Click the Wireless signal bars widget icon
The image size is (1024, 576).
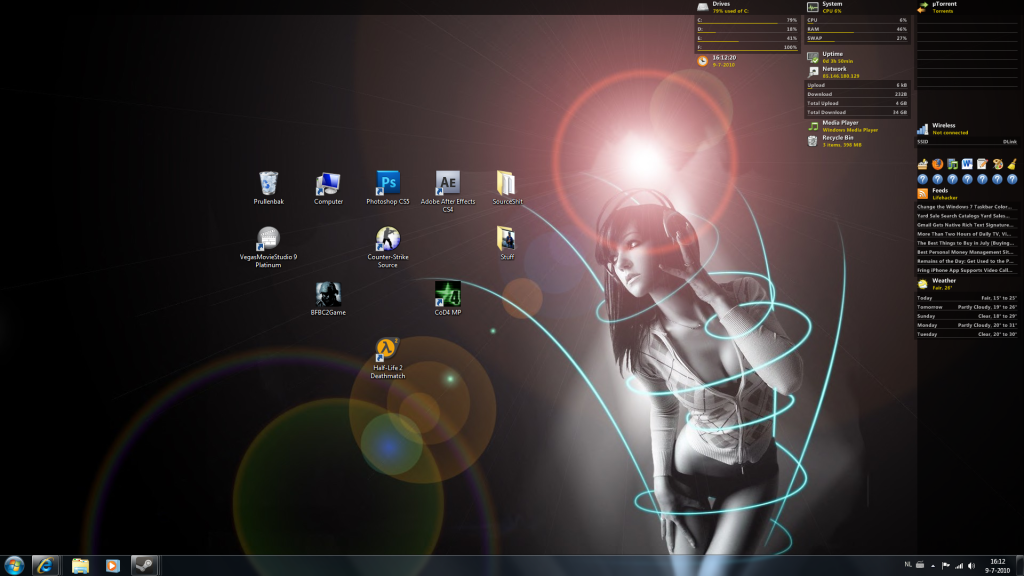923,129
